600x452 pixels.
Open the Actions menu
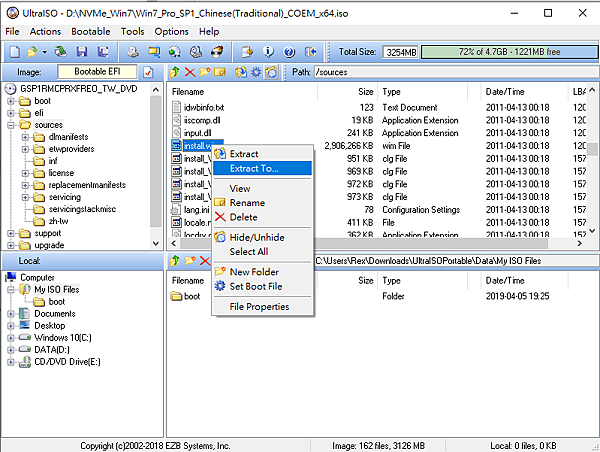pyautogui.click(x=46, y=31)
